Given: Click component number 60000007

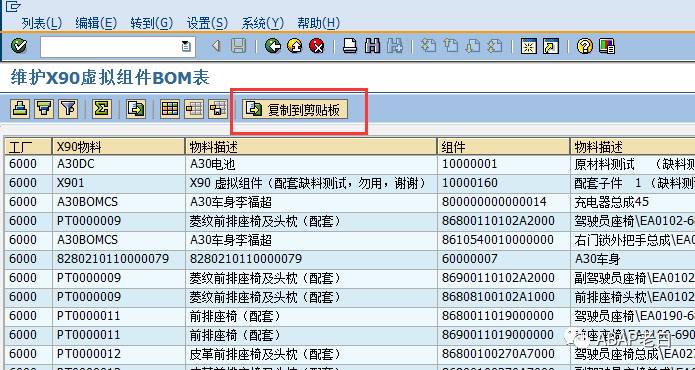Looking at the screenshot, I should (x=469, y=259).
